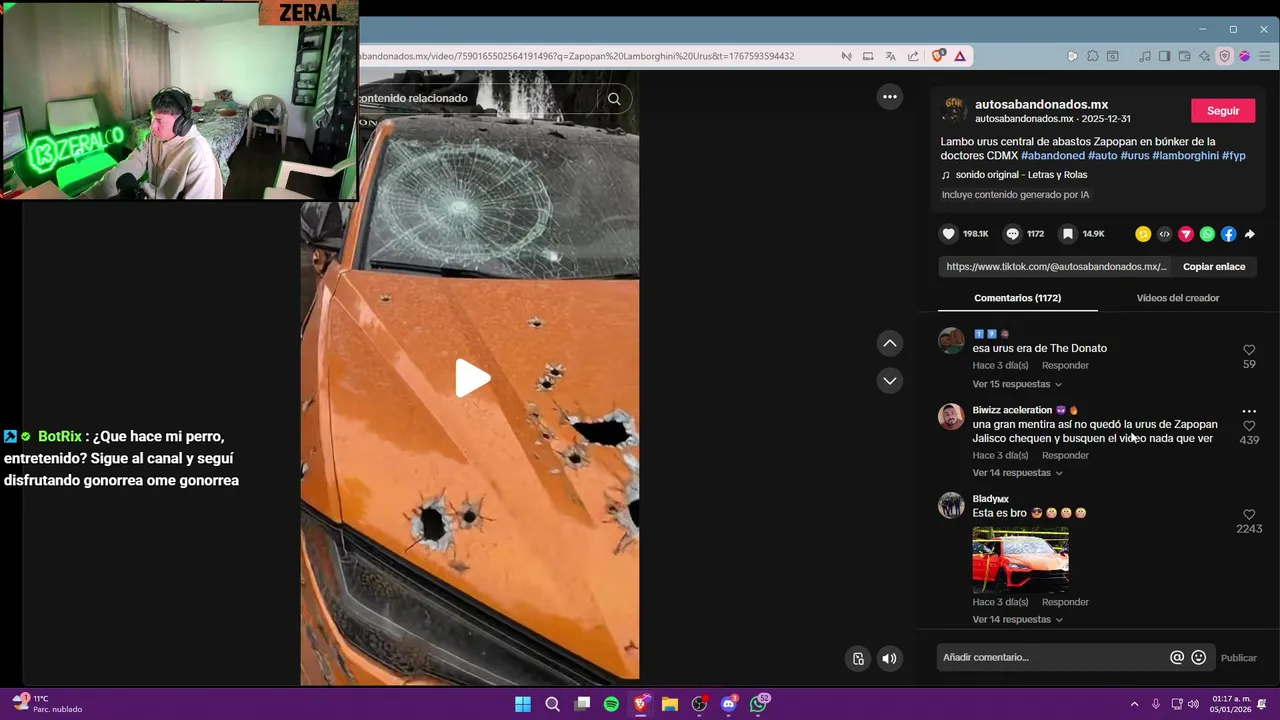Show hidden system tray icons chevron
The width and height of the screenshot is (1280, 720).
1134,704
